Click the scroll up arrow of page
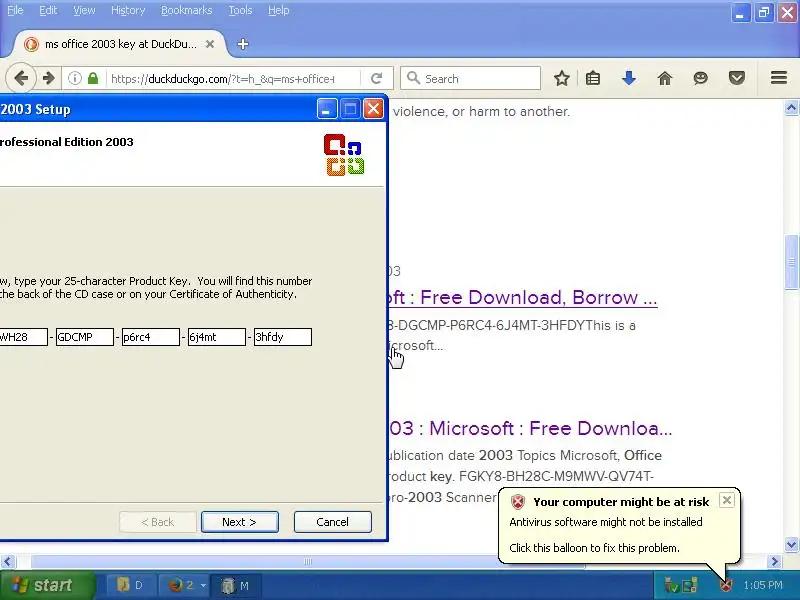800x600 pixels. [791, 108]
